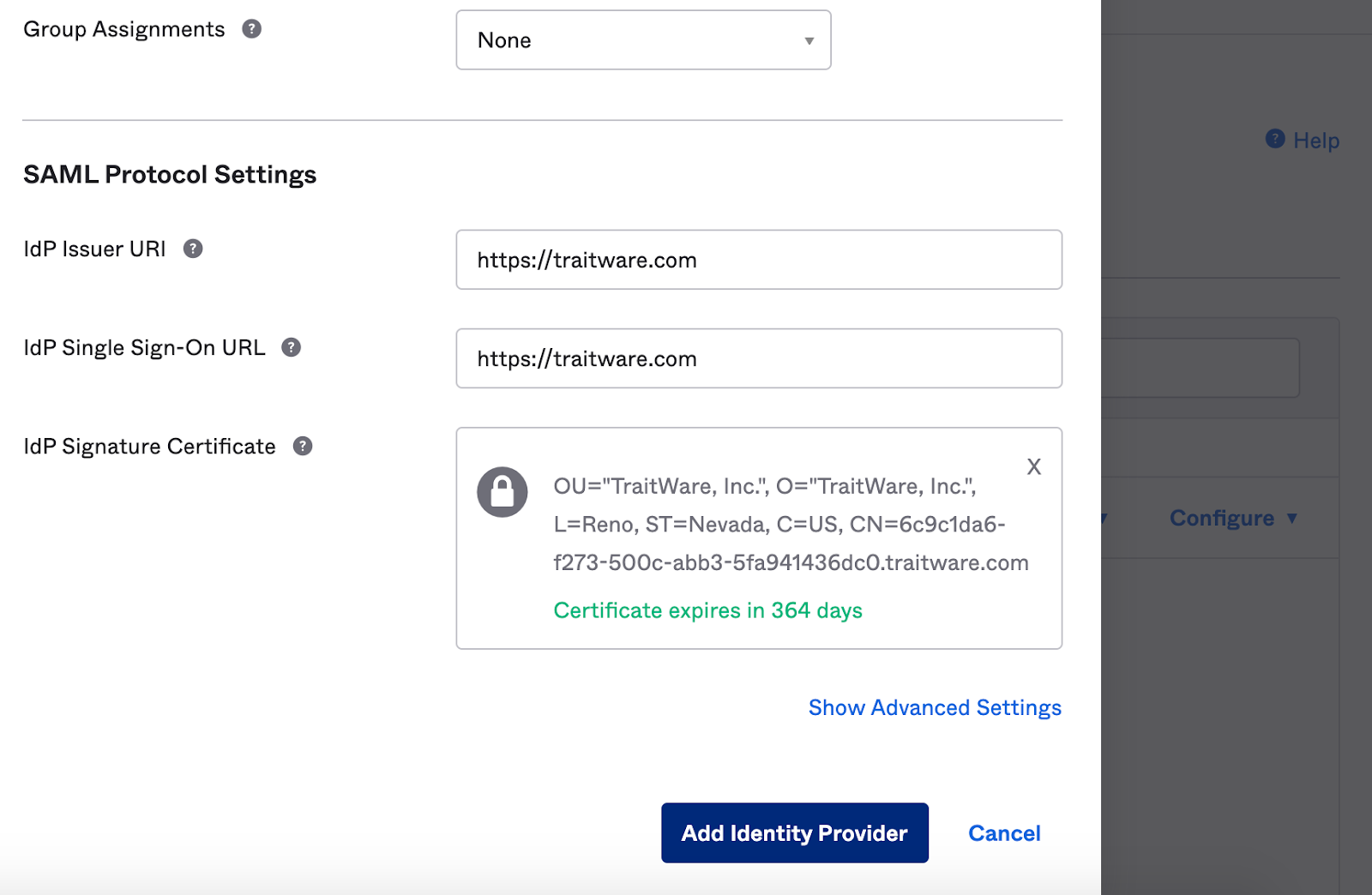Open the Help question mark icon in background page

tap(1275, 139)
